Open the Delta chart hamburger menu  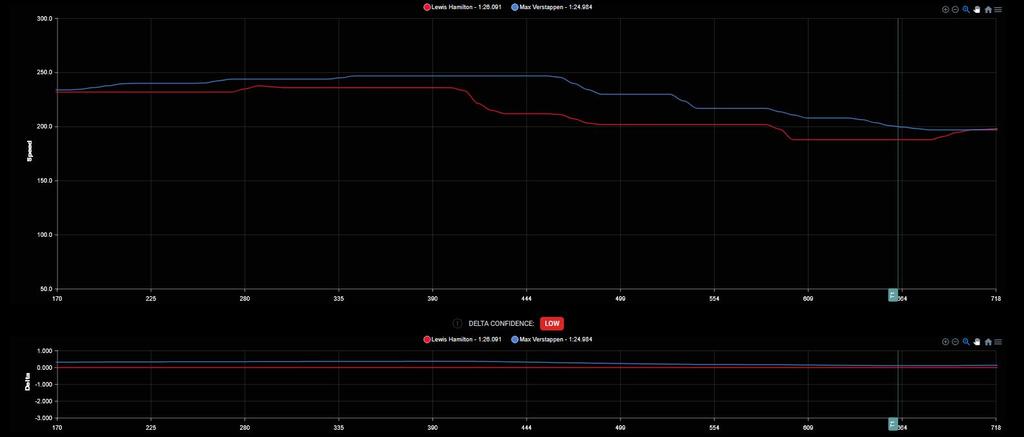point(999,342)
